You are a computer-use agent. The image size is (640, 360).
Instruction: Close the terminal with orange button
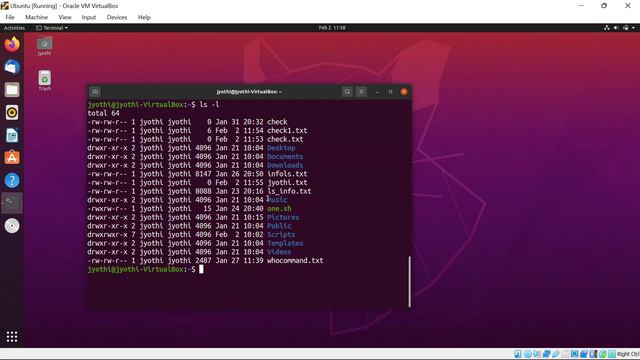(404, 92)
